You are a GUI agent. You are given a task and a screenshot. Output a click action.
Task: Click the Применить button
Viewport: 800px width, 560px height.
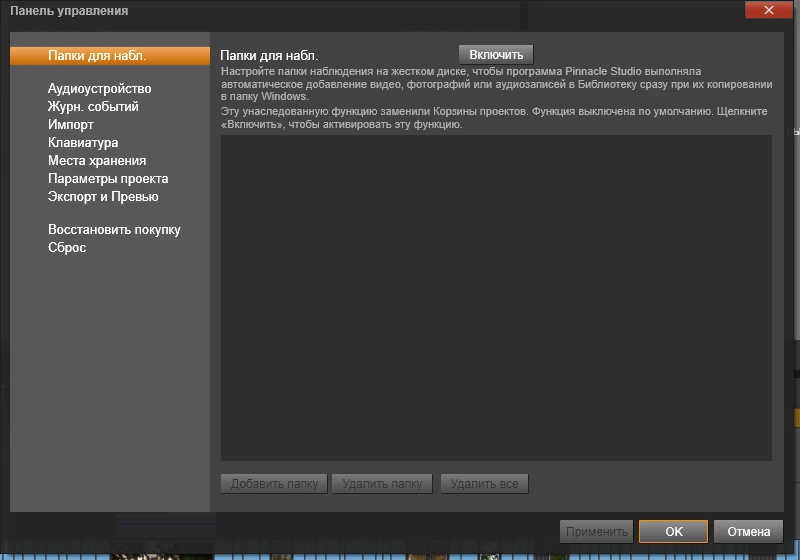(596, 531)
